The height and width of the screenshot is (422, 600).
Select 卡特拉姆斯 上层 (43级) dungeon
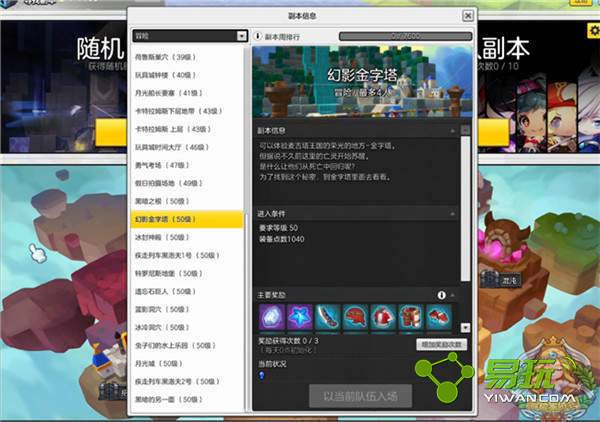coord(187,129)
